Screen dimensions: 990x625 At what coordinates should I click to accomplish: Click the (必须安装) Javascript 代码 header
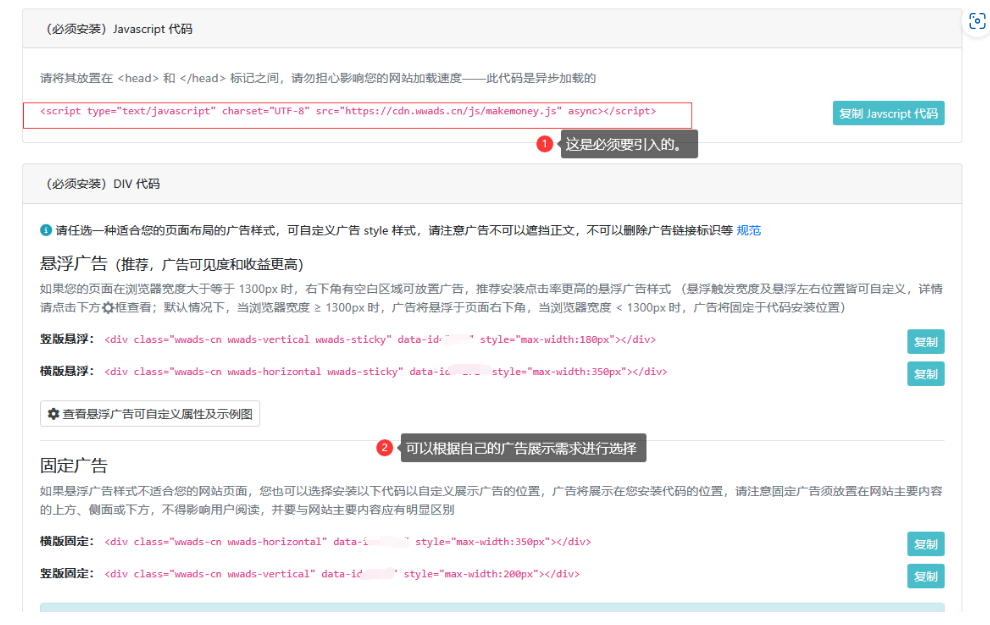[118, 29]
